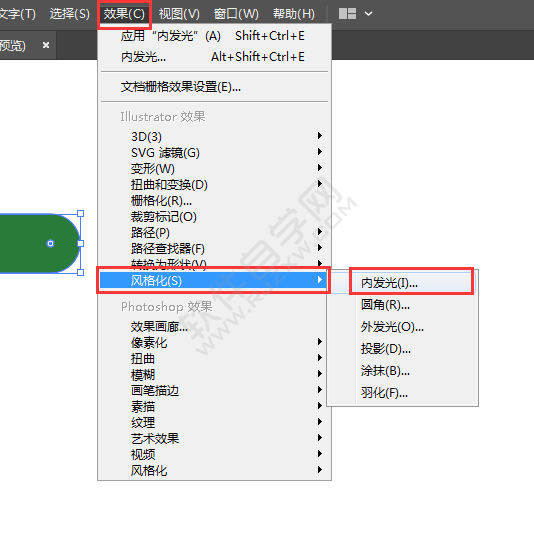Expand the 画笔描边 submenu
Viewport: 534px width, 533px height.
click(x=215, y=390)
